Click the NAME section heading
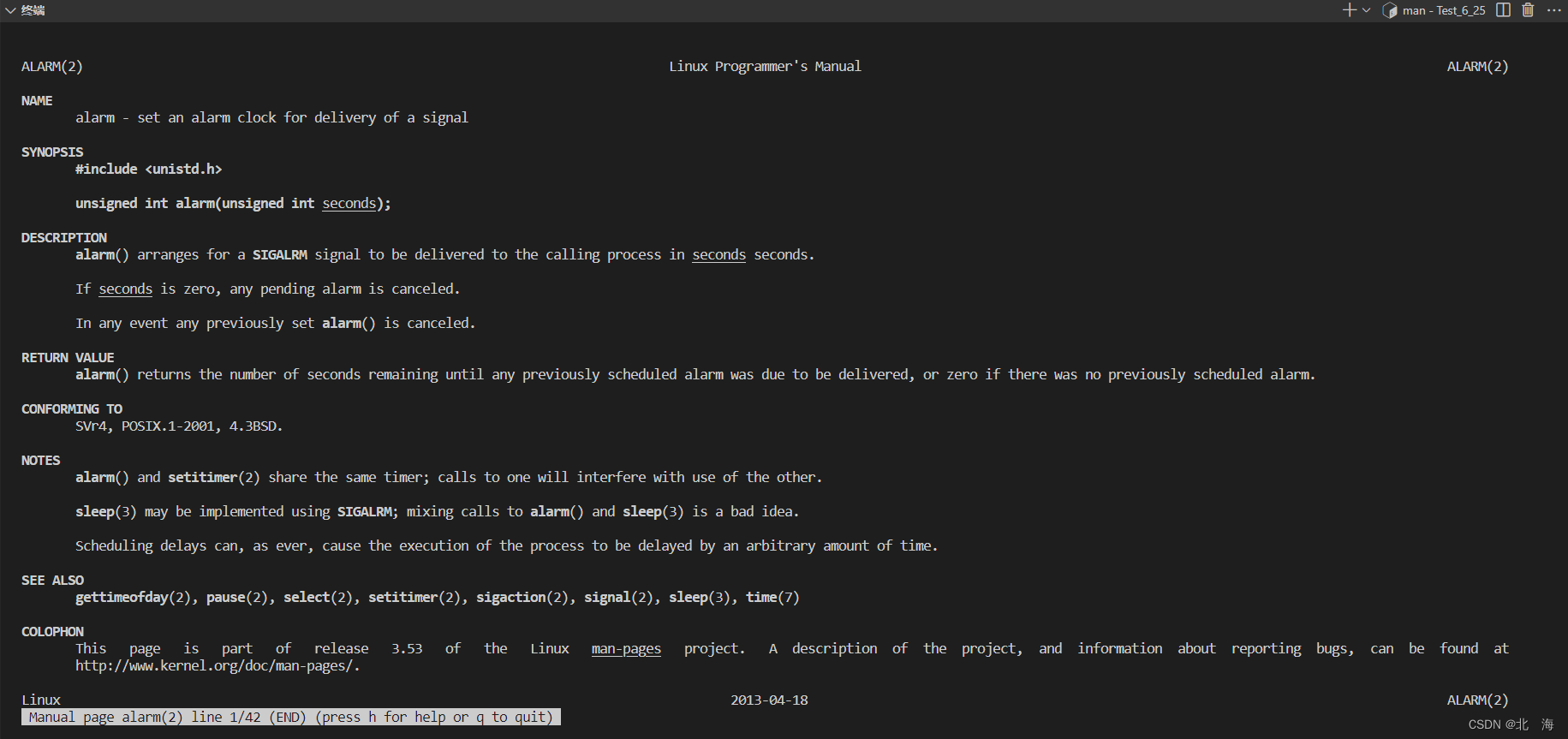This screenshot has height=739, width=1568. (37, 100)
